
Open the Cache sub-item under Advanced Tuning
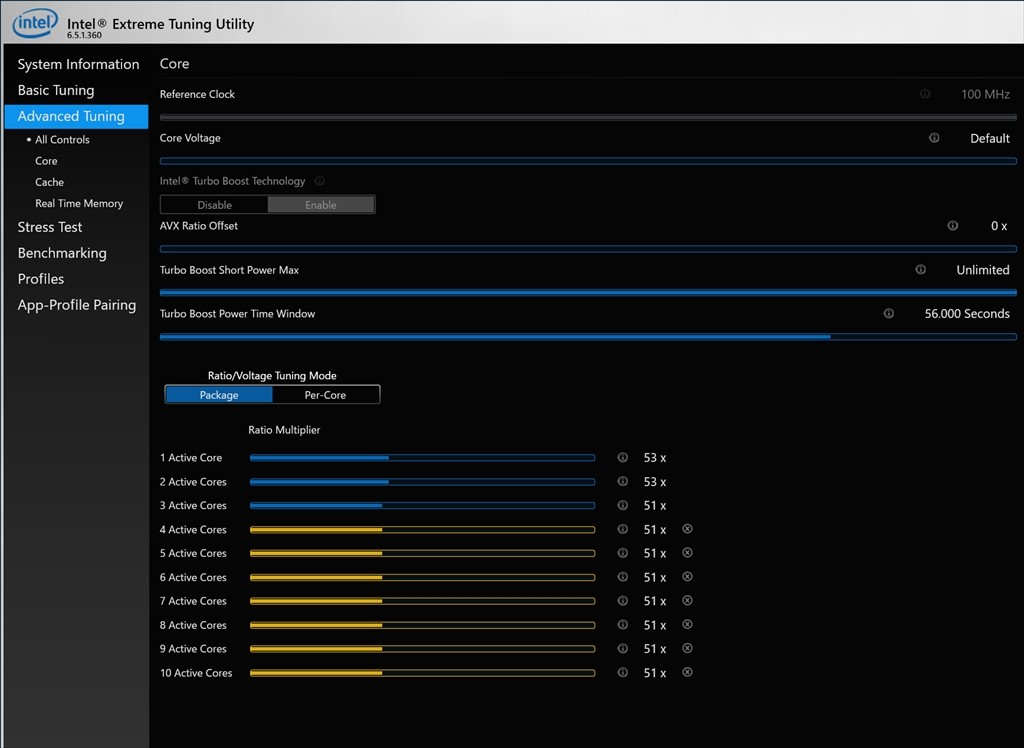[x=49, y=182]
